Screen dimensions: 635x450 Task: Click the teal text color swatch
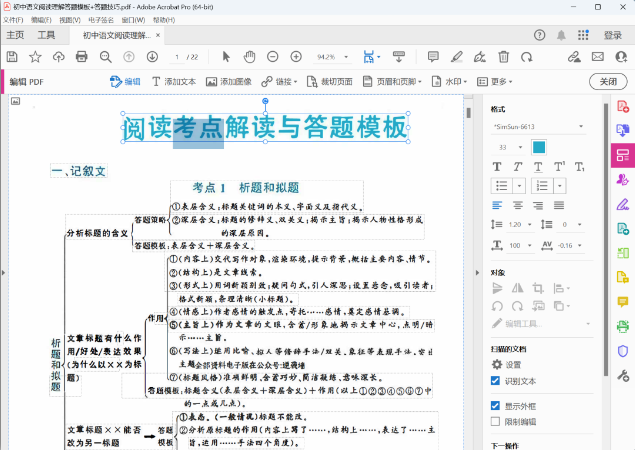coord(539,147)
